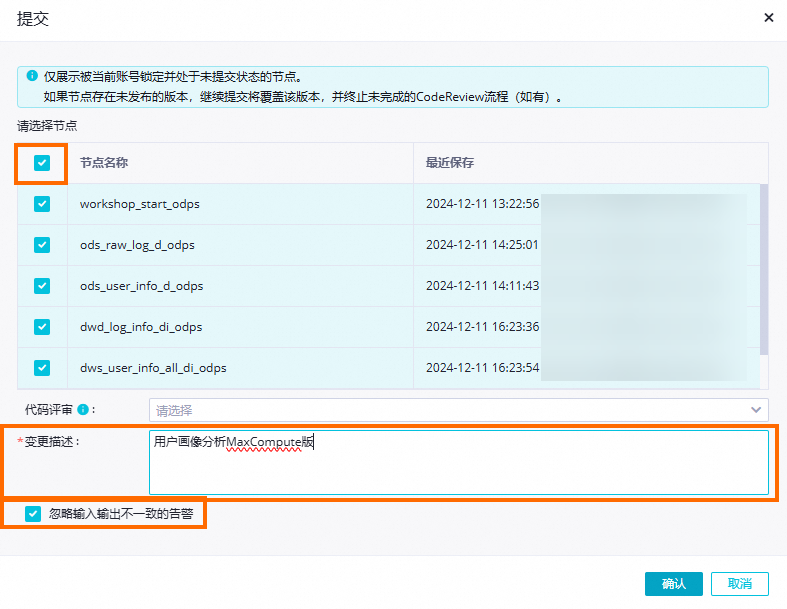Viewport: 787px width, 609px height.
Task: Click the 代码评审 info icon
Action: click(x=83, y=410)
